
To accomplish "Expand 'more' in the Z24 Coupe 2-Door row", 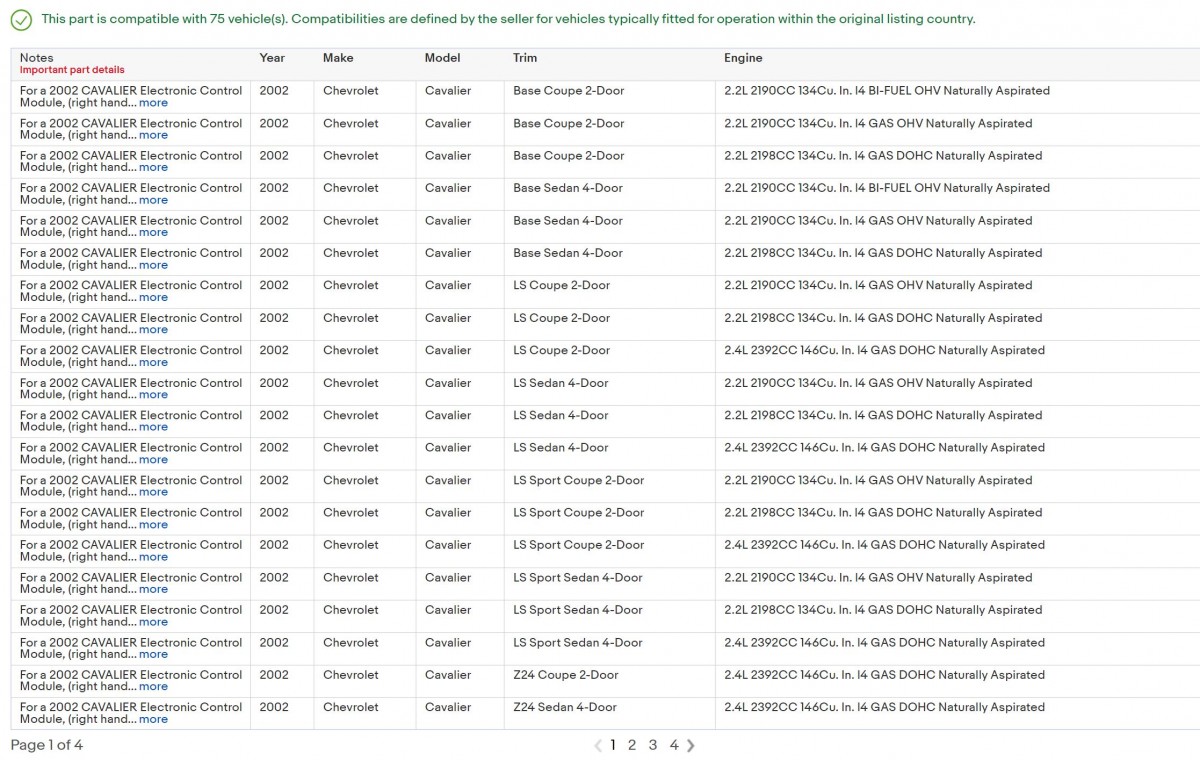I will [153, 687].
